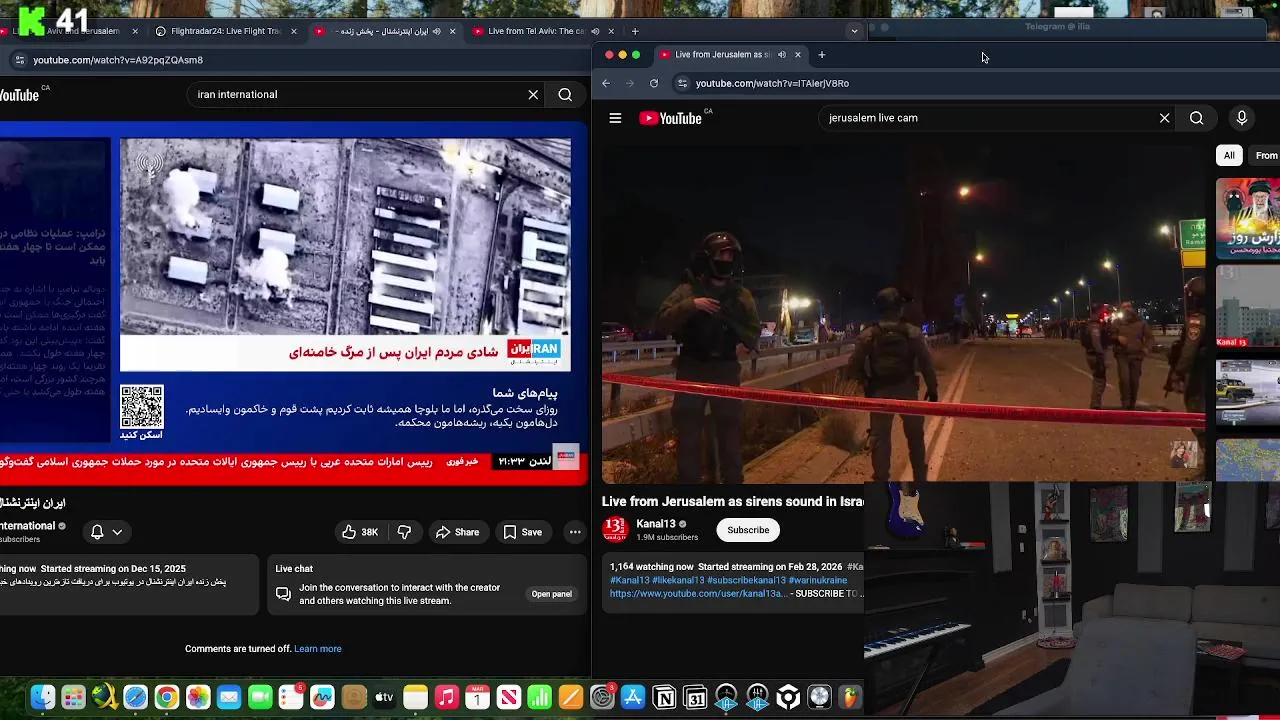1280x720 pixels.
Task: Open the #Kanal13 hashtag link
Action: (x=629, y=580)
